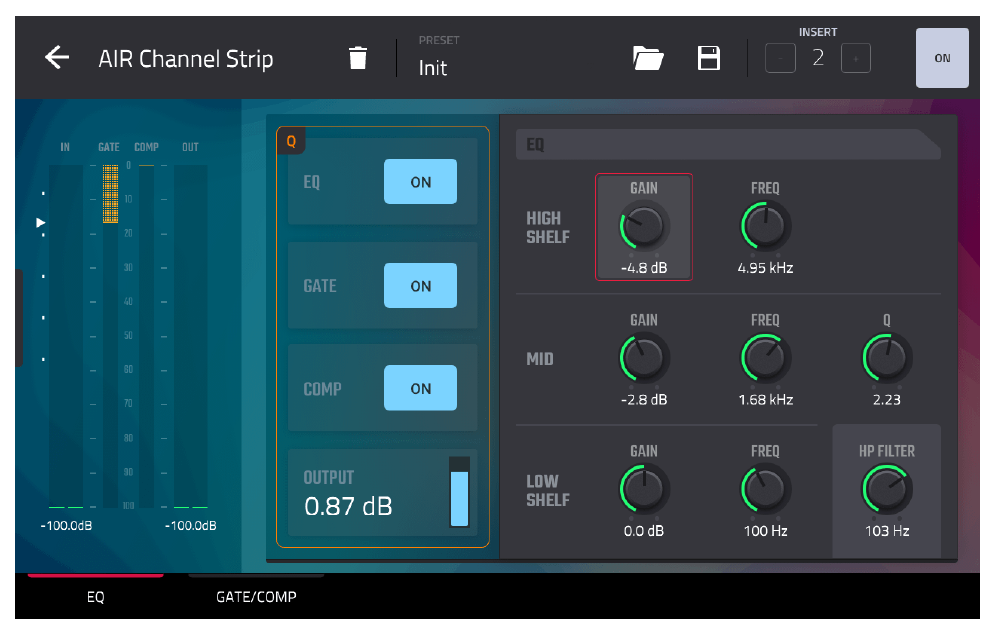Image resolution: width=996 pixels, height=636 pixels.
Task: Click the OUTPUT 0.87 dB value
Action: 348,506
